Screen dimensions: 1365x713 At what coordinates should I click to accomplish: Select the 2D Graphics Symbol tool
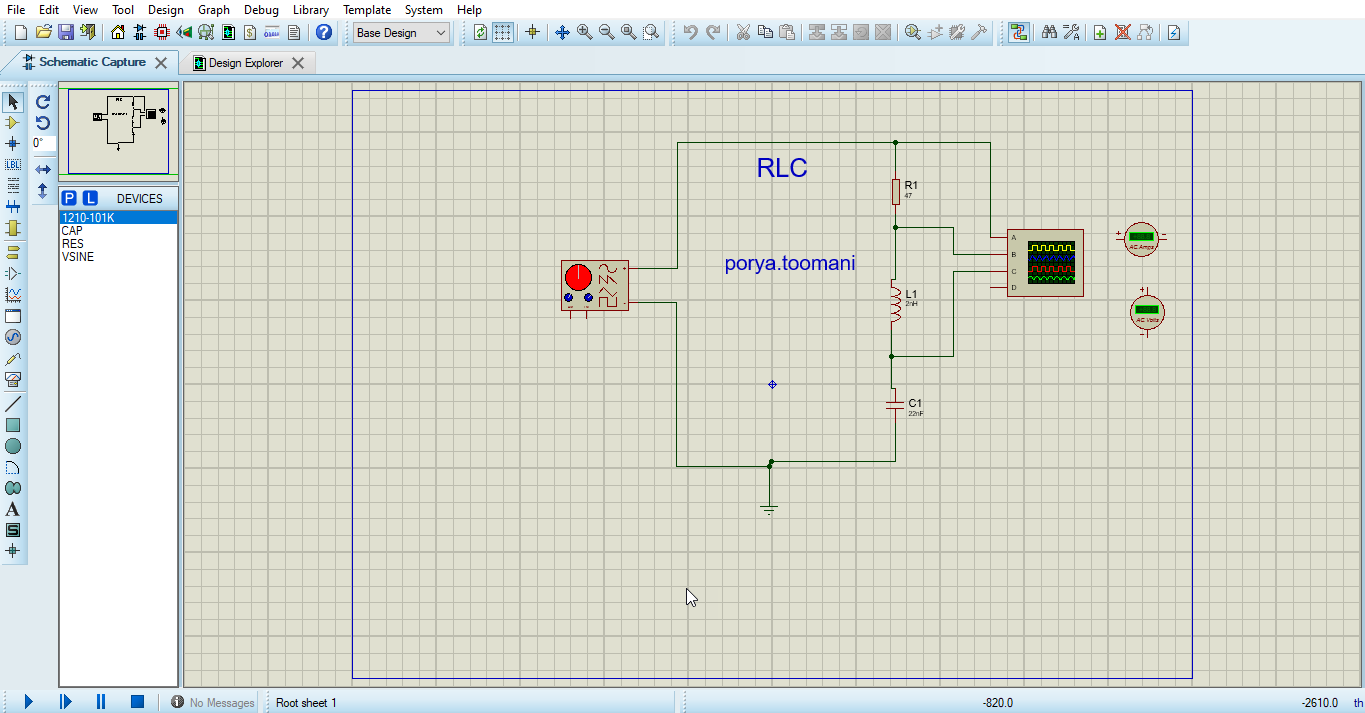13,530
